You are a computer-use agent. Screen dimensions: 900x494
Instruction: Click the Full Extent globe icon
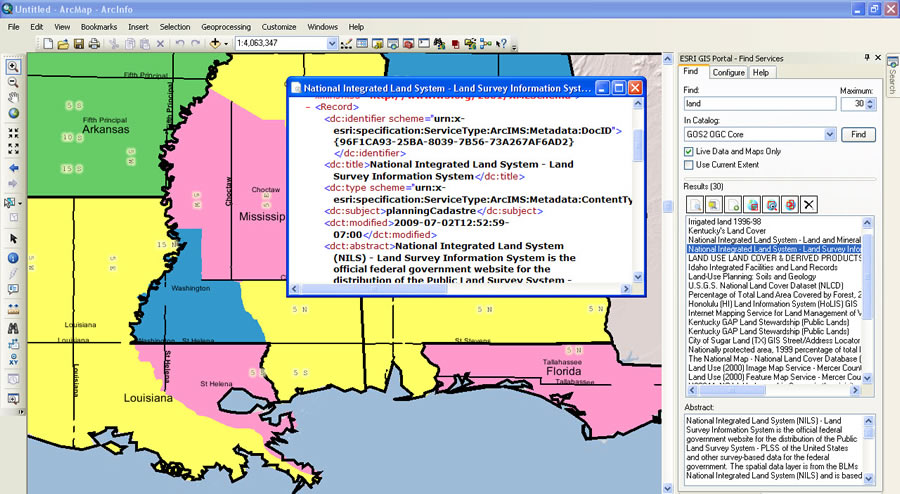(x=13, y=113)
